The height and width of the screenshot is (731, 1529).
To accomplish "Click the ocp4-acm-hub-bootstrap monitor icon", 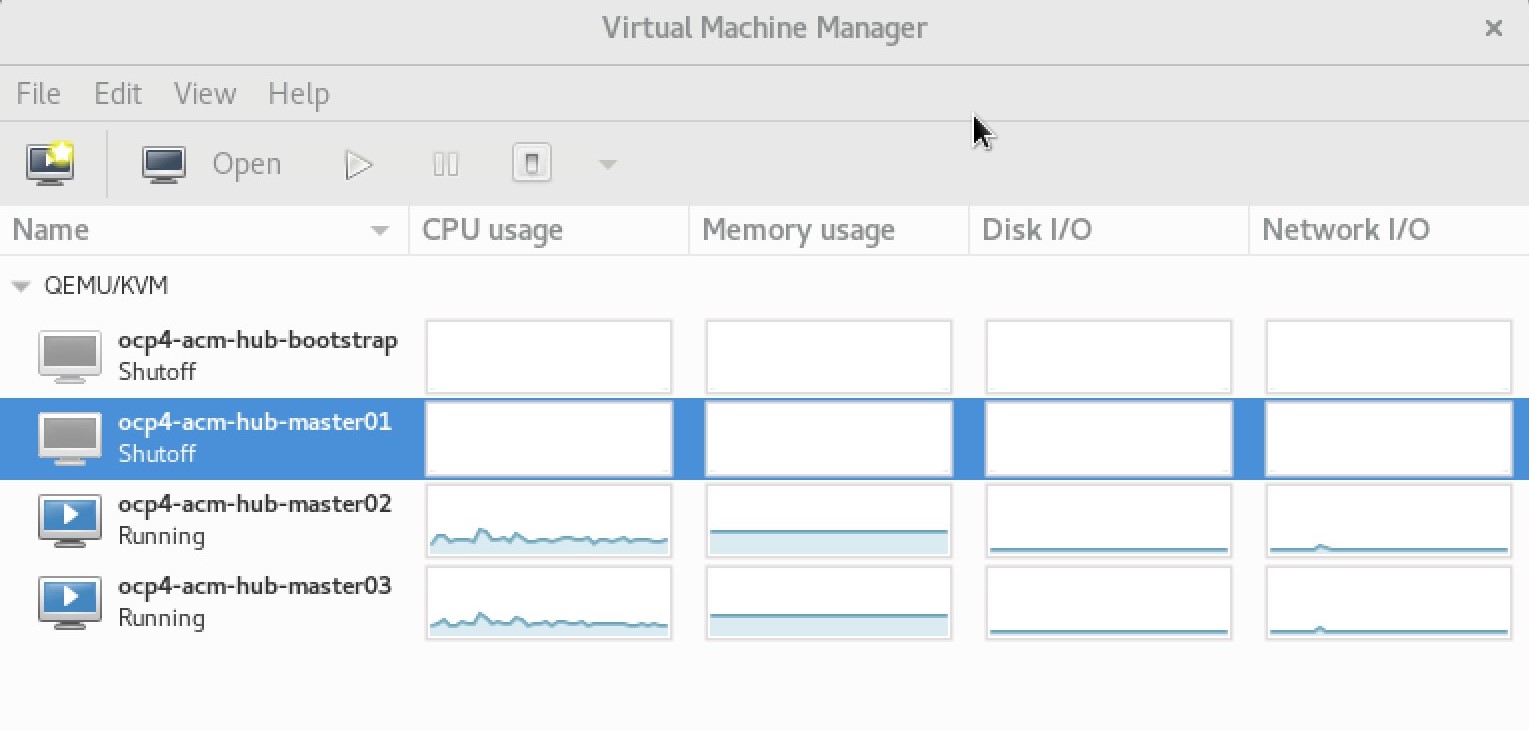I will click(70, 356).
